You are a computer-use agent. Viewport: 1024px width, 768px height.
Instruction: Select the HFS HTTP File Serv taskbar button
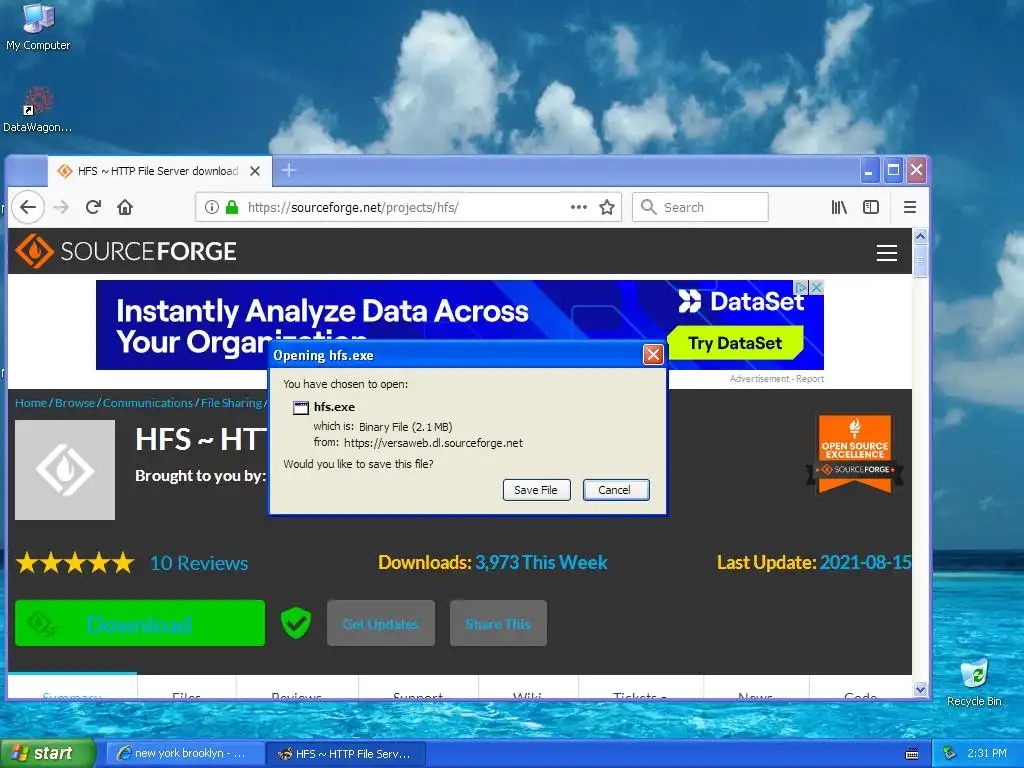click(347, 754)
